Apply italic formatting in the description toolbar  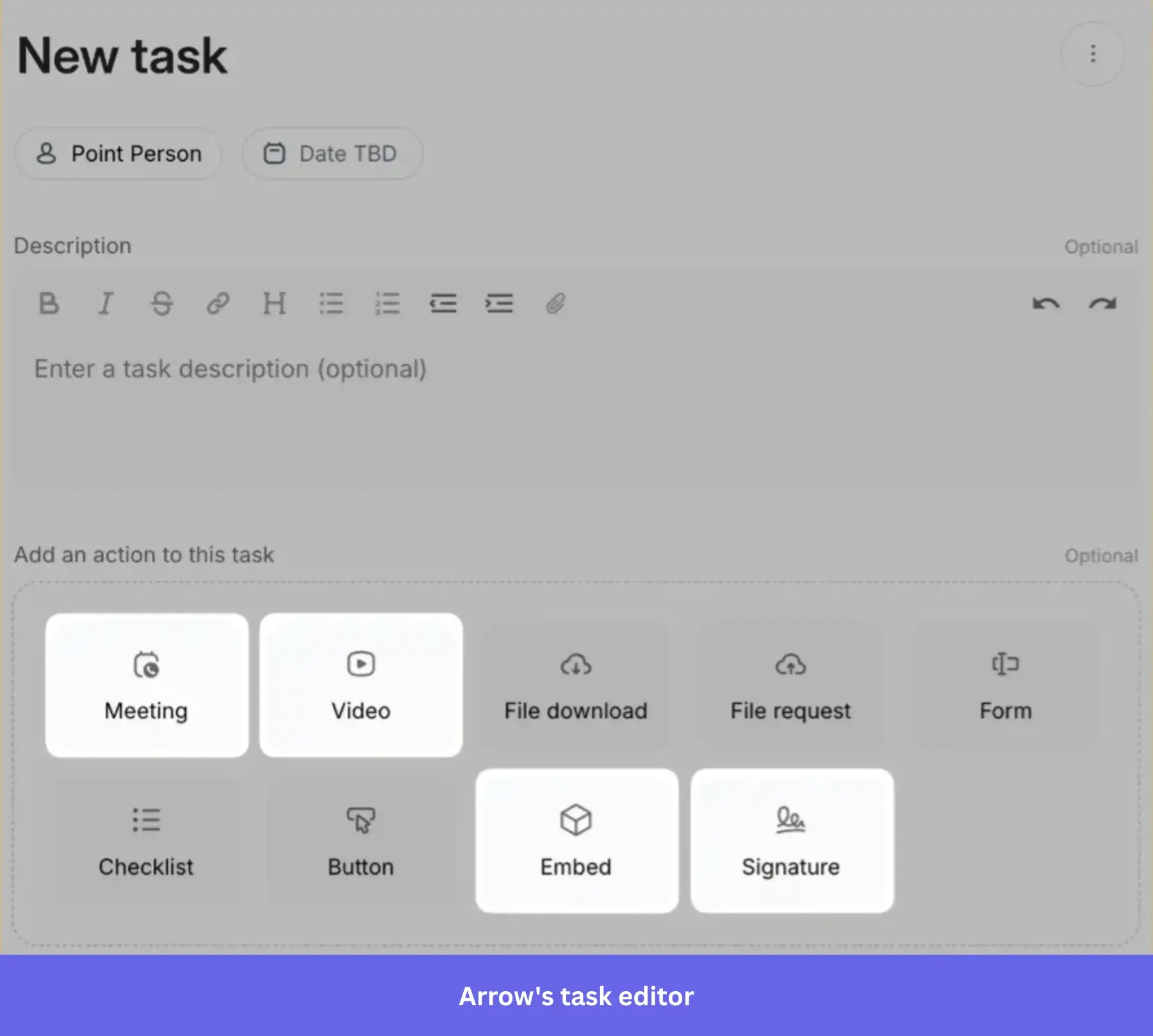click(x=106, y=304)
